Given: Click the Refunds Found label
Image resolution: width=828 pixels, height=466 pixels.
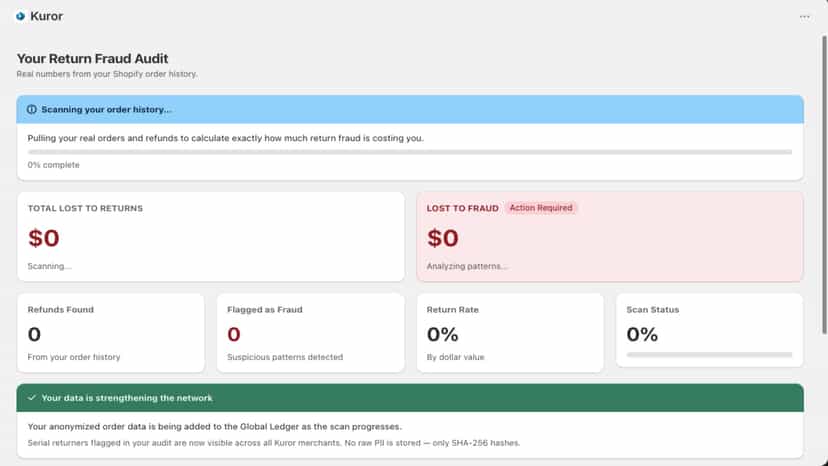Looking at the screenshot, I should tap(61, 310).
